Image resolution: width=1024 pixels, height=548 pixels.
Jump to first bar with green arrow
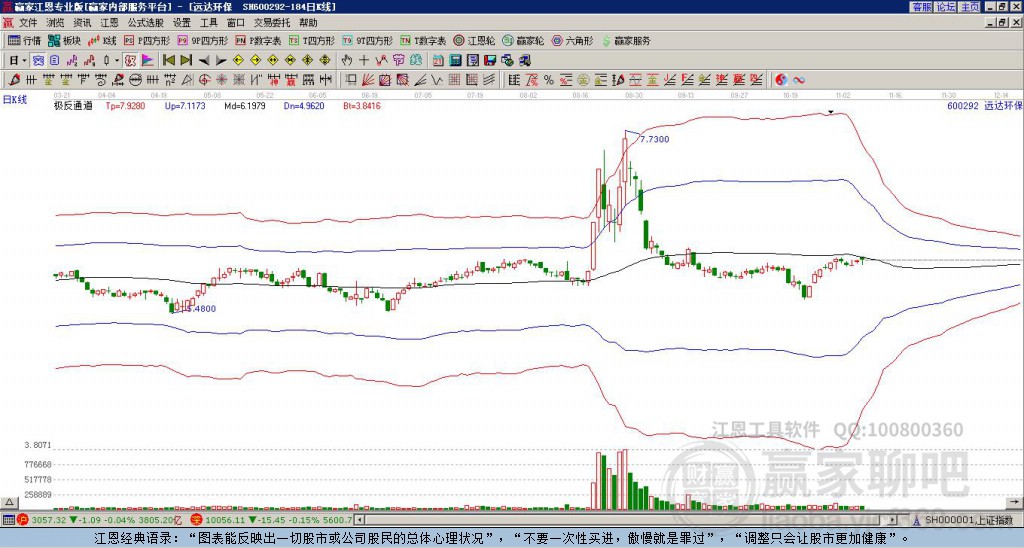pos(168,61)
